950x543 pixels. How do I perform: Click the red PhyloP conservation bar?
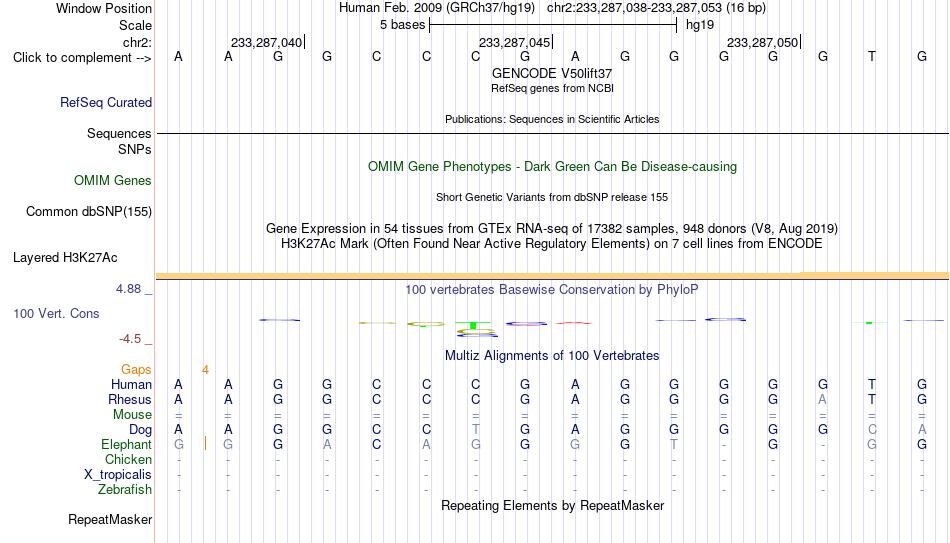(x=574, y=323)
